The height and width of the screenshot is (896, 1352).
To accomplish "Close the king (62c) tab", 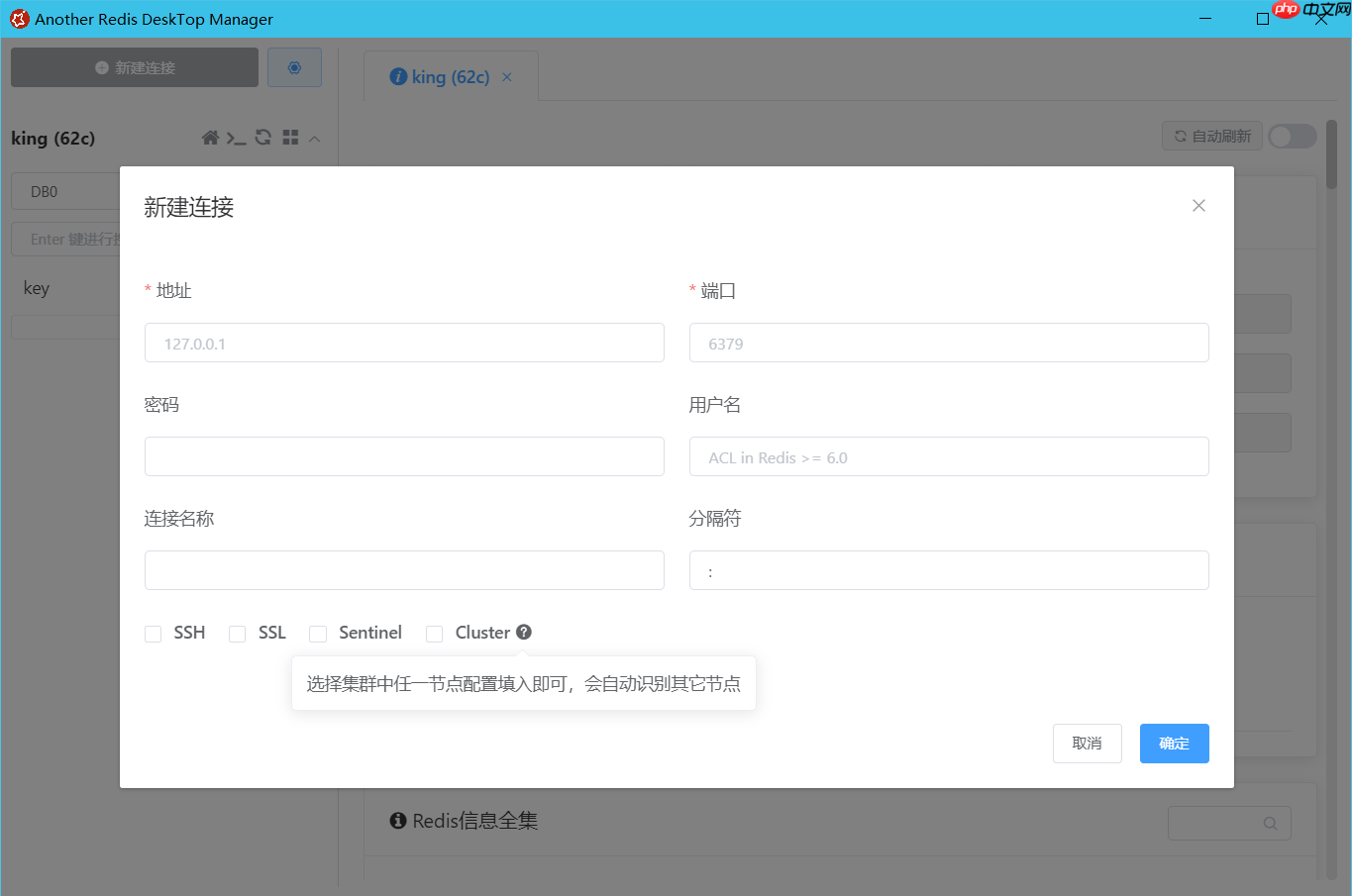I will pos(507,75).
